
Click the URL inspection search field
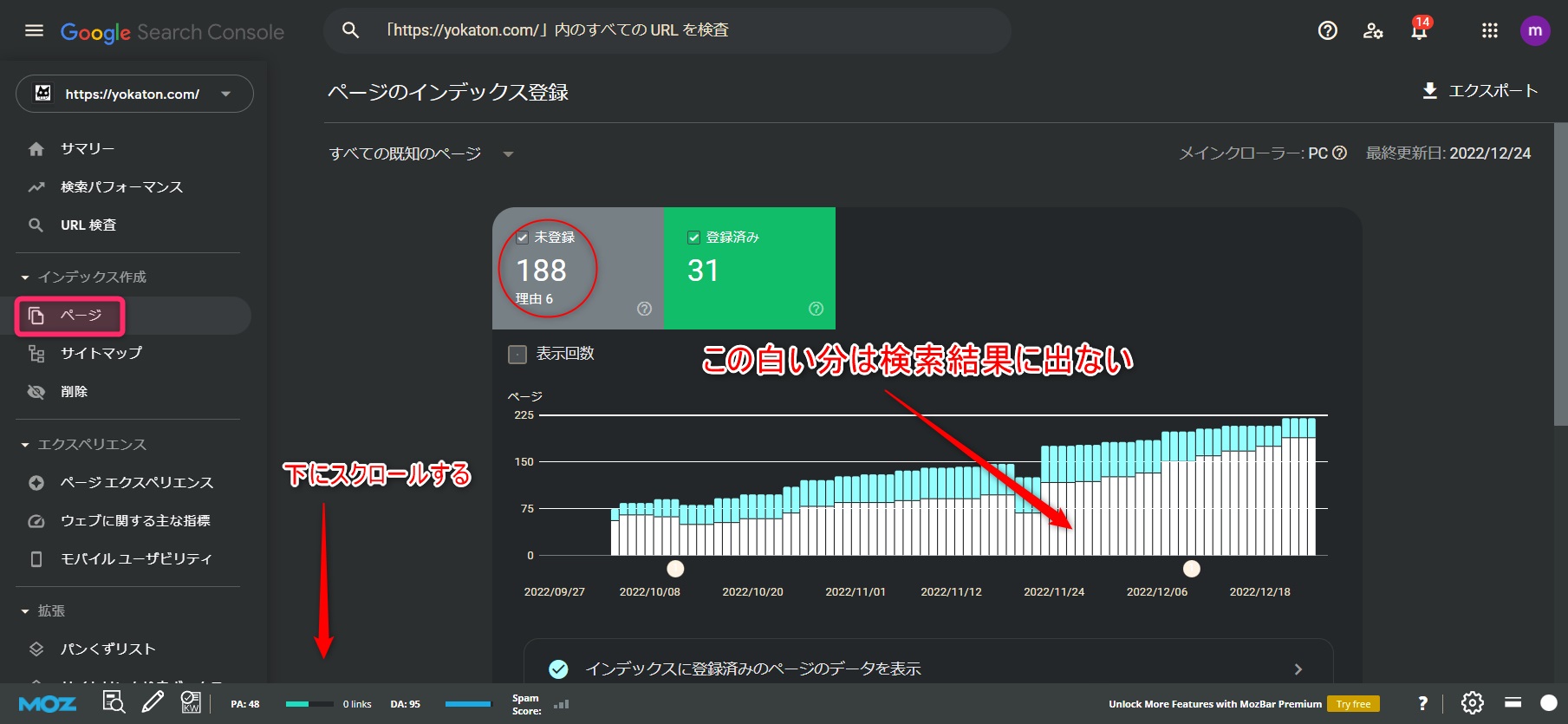point(667,30)
